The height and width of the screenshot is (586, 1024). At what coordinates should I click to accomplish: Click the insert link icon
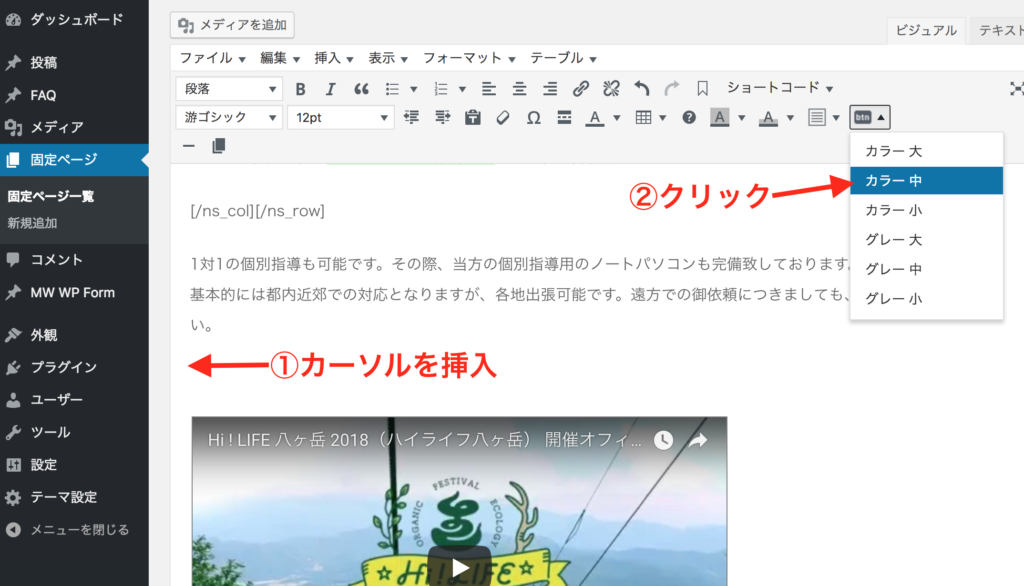580,88
